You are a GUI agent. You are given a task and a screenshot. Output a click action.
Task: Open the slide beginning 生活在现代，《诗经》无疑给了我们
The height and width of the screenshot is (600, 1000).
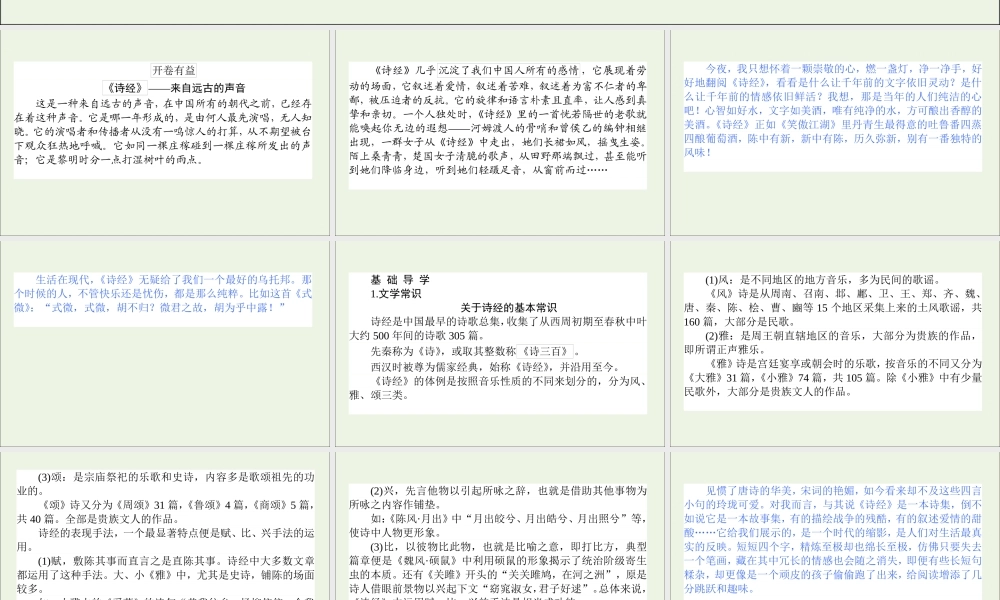coord(165,343)
